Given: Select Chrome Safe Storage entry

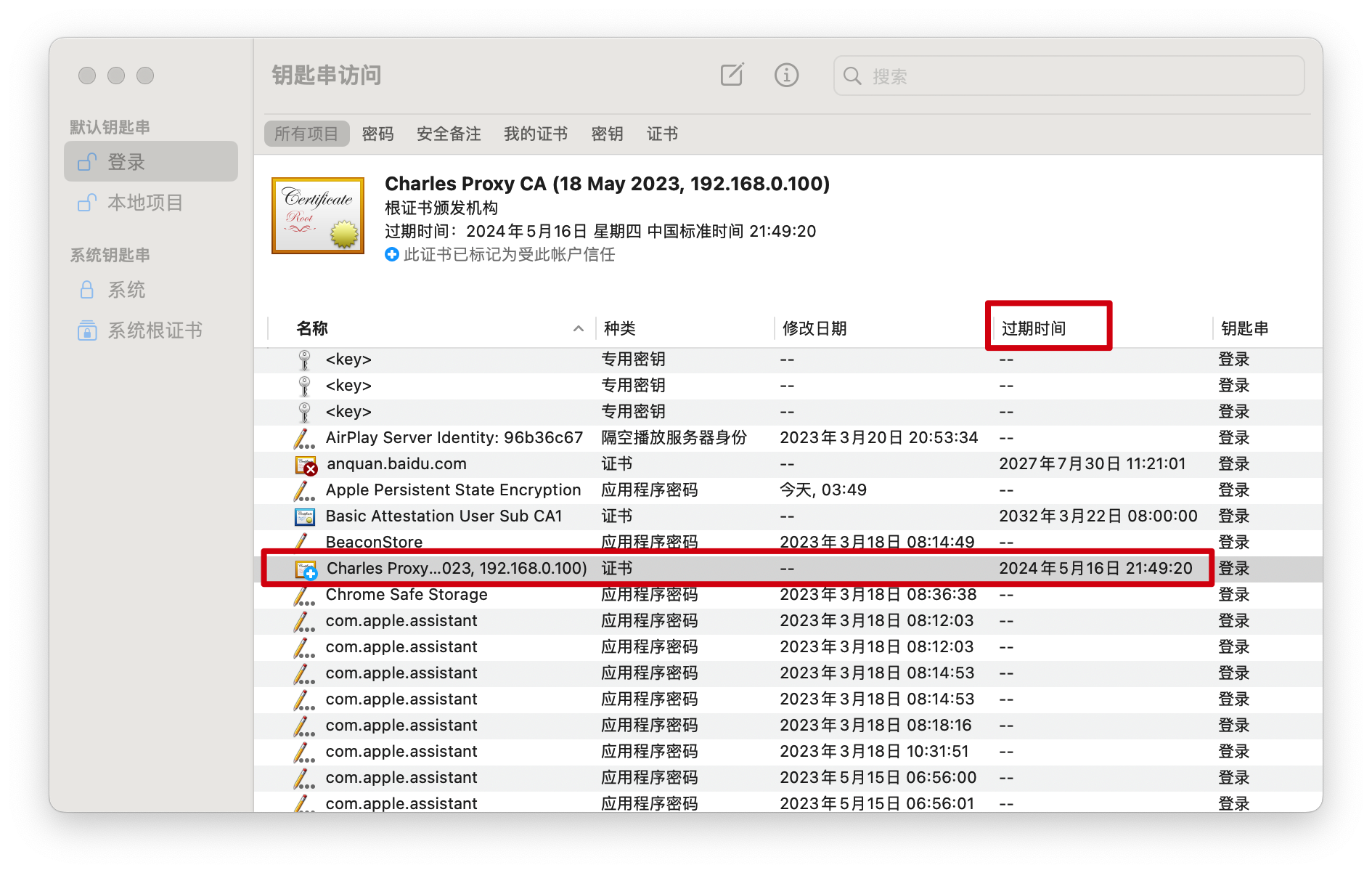Looking at the screenshot, I should (x=788, y=595).
